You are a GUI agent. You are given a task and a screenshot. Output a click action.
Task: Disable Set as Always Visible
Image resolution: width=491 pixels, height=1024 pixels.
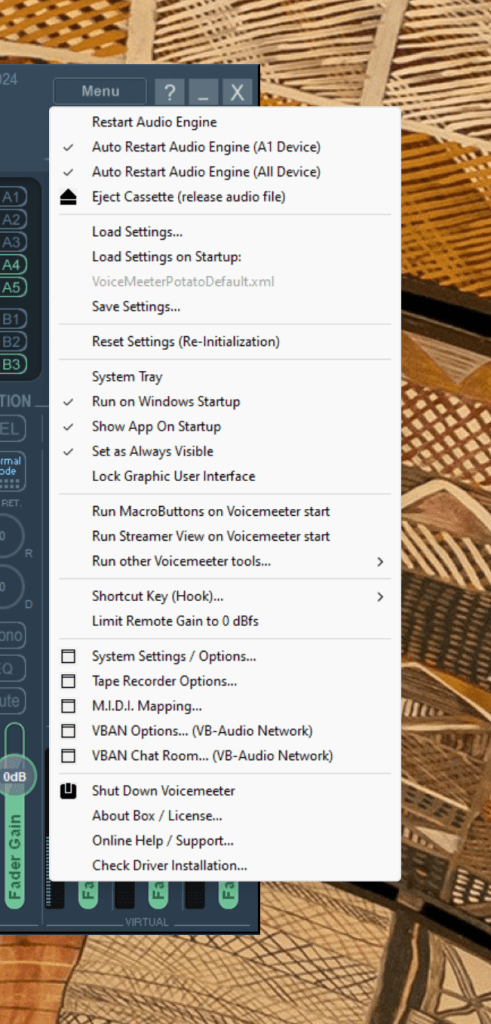point(225,451)
